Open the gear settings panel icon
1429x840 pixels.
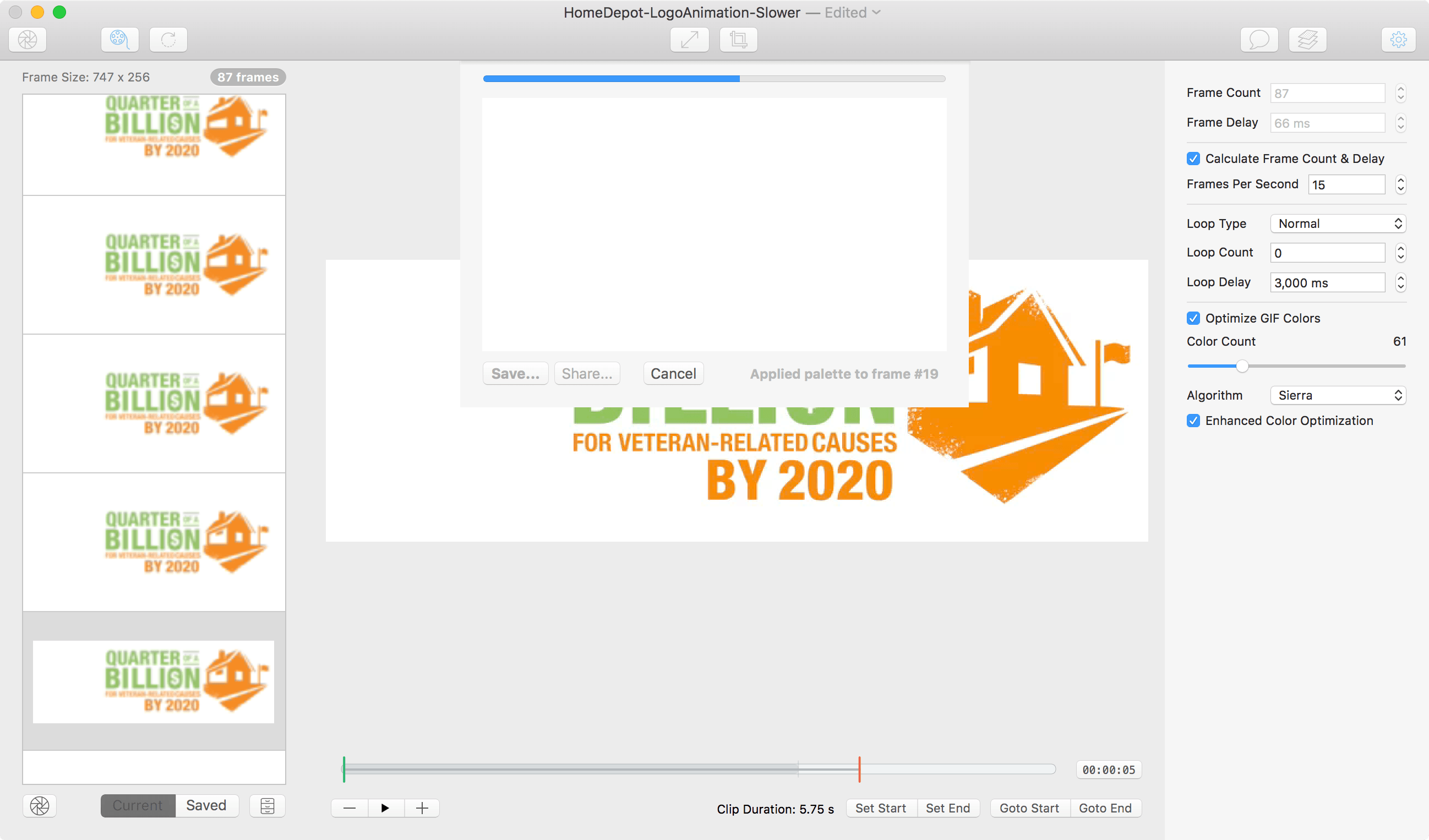coord(1399,40)
